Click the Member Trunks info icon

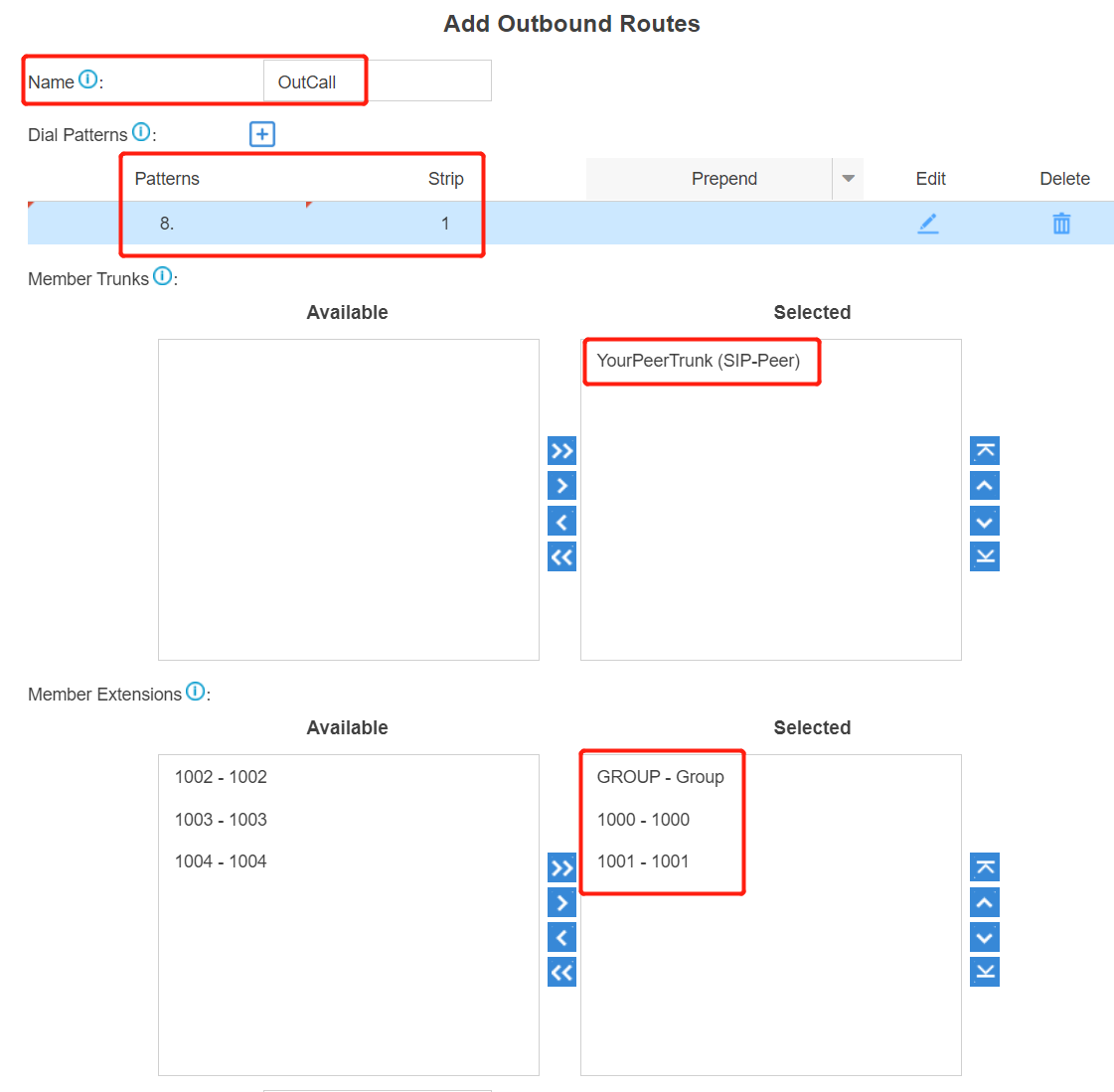click(162, 276)
